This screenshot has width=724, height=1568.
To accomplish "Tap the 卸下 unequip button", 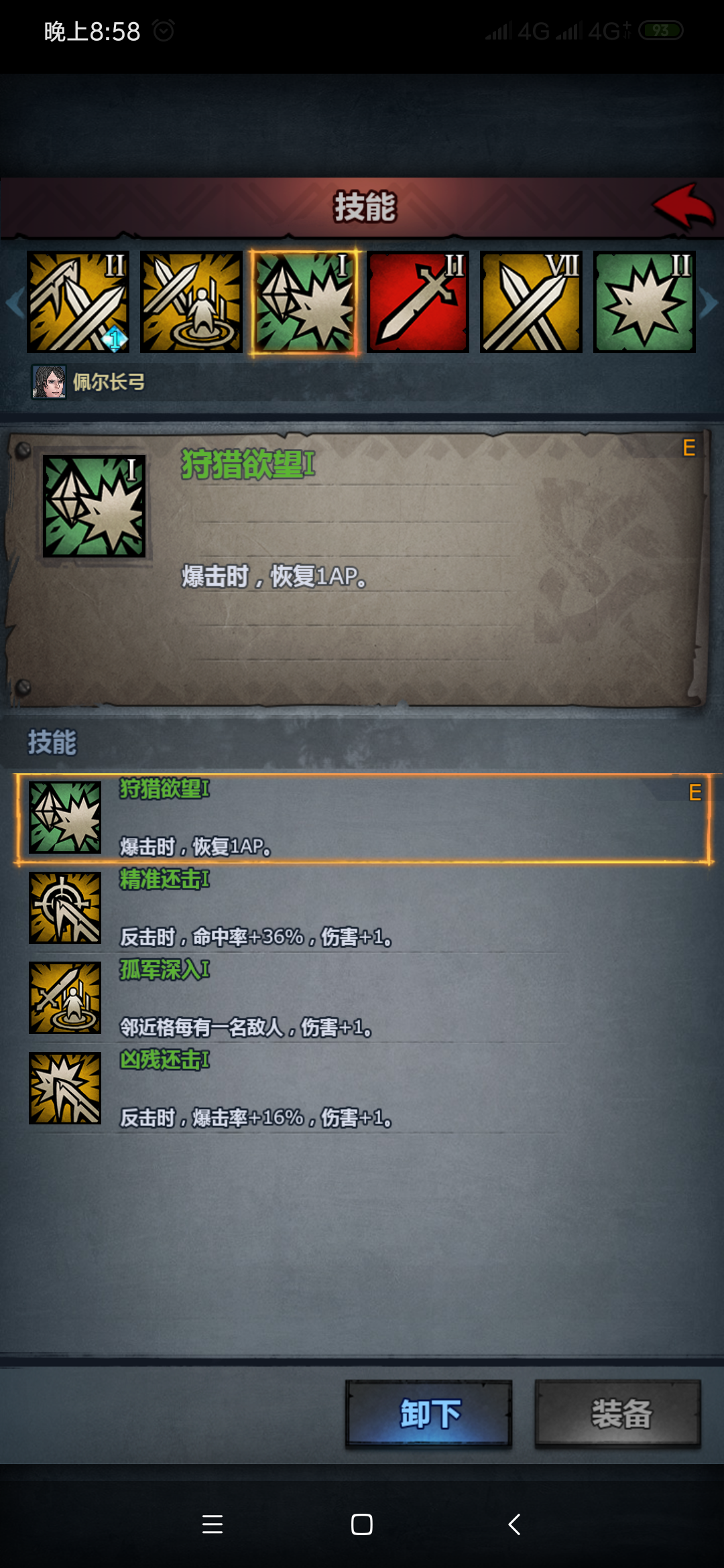I will pos(429,1414).
